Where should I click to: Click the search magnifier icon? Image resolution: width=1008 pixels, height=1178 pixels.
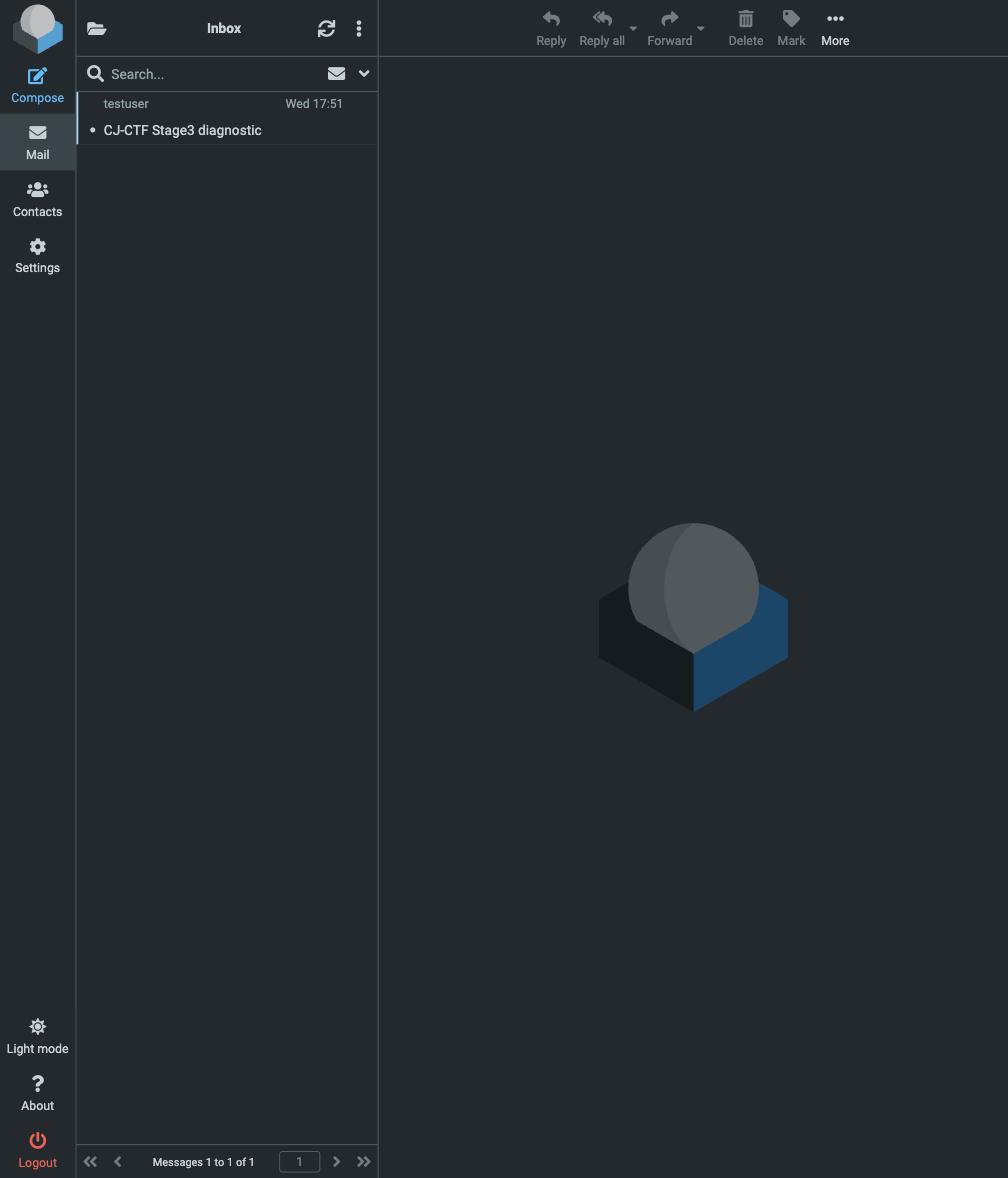pyautogui.click(x=95, y=74)
